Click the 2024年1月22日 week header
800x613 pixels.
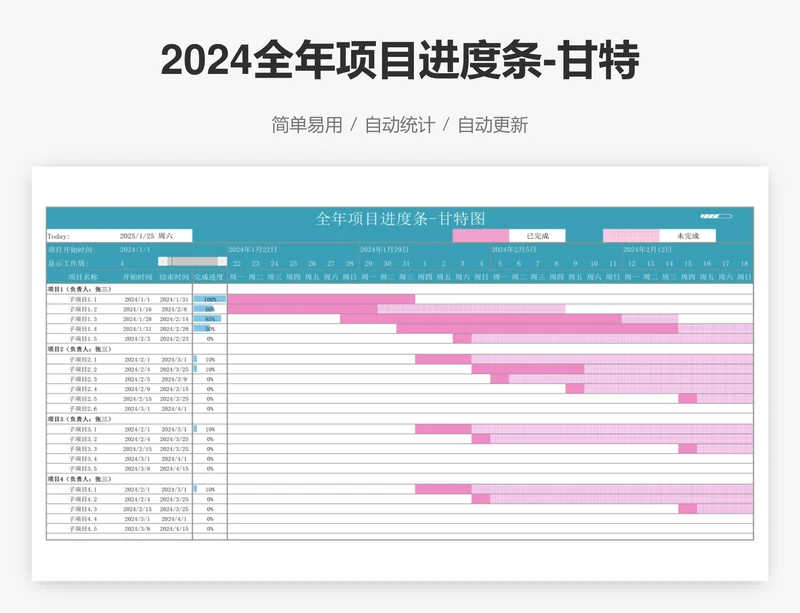point(253,250)
